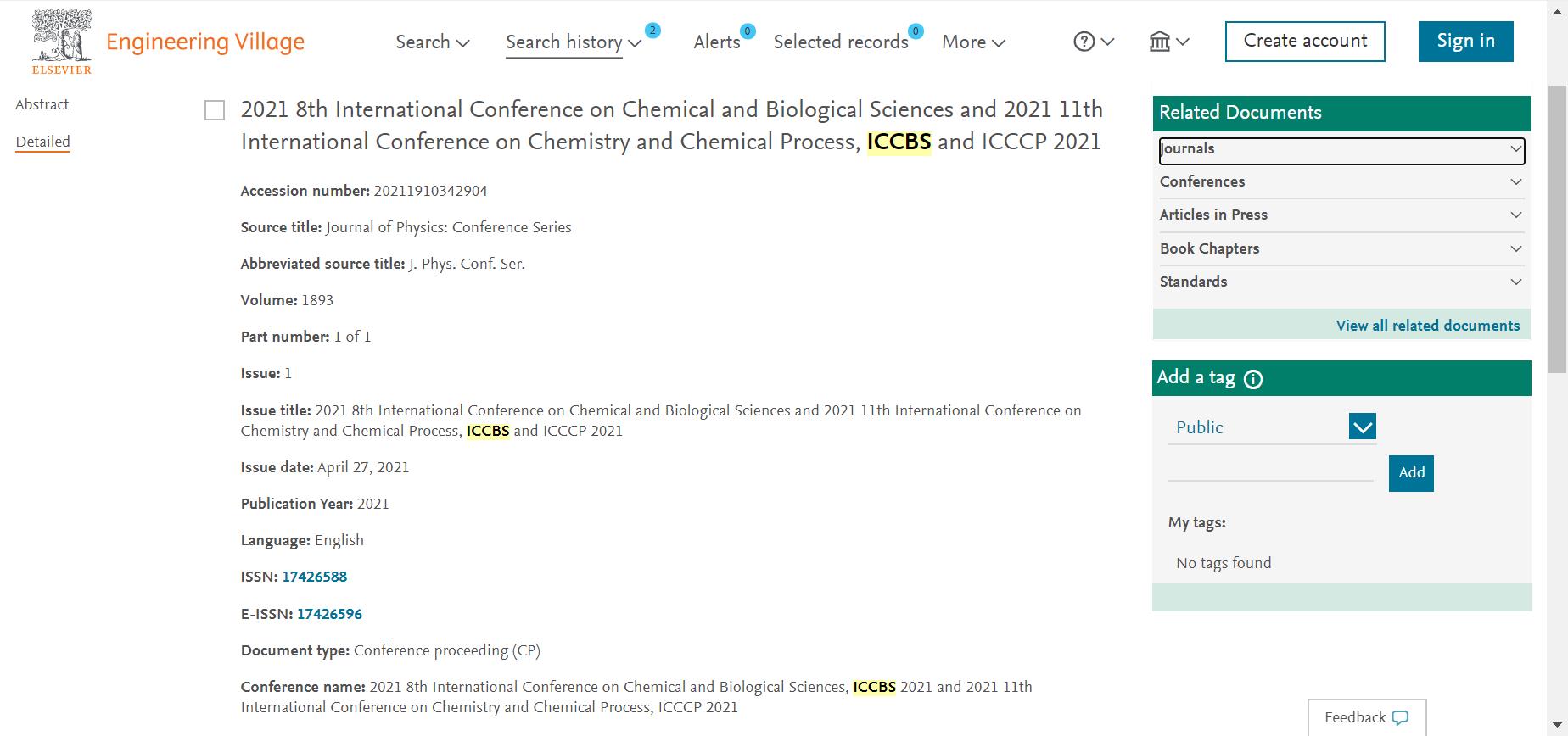
Task: Click the page vertical scrollbar
Action: 1558,229
